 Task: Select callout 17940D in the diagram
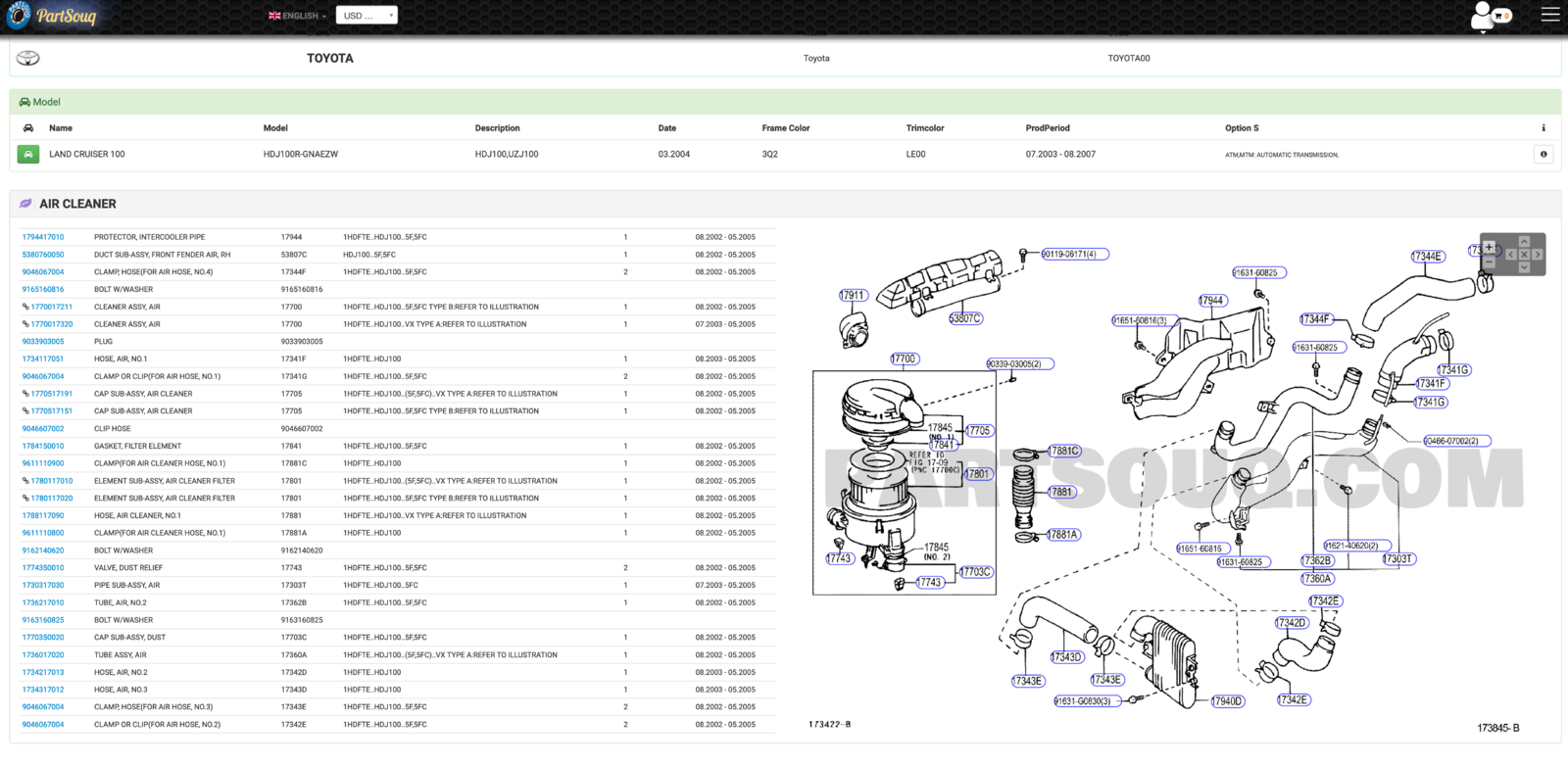pos(1227,700)
